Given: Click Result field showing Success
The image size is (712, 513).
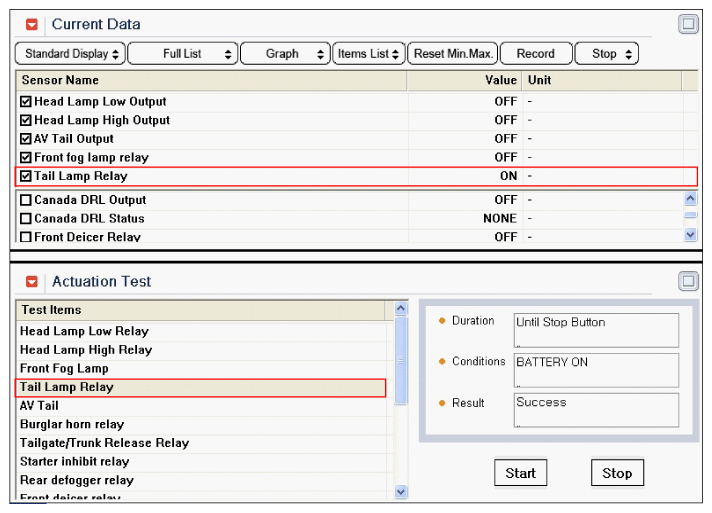Looking at the screenshot, I should point(596,410).
